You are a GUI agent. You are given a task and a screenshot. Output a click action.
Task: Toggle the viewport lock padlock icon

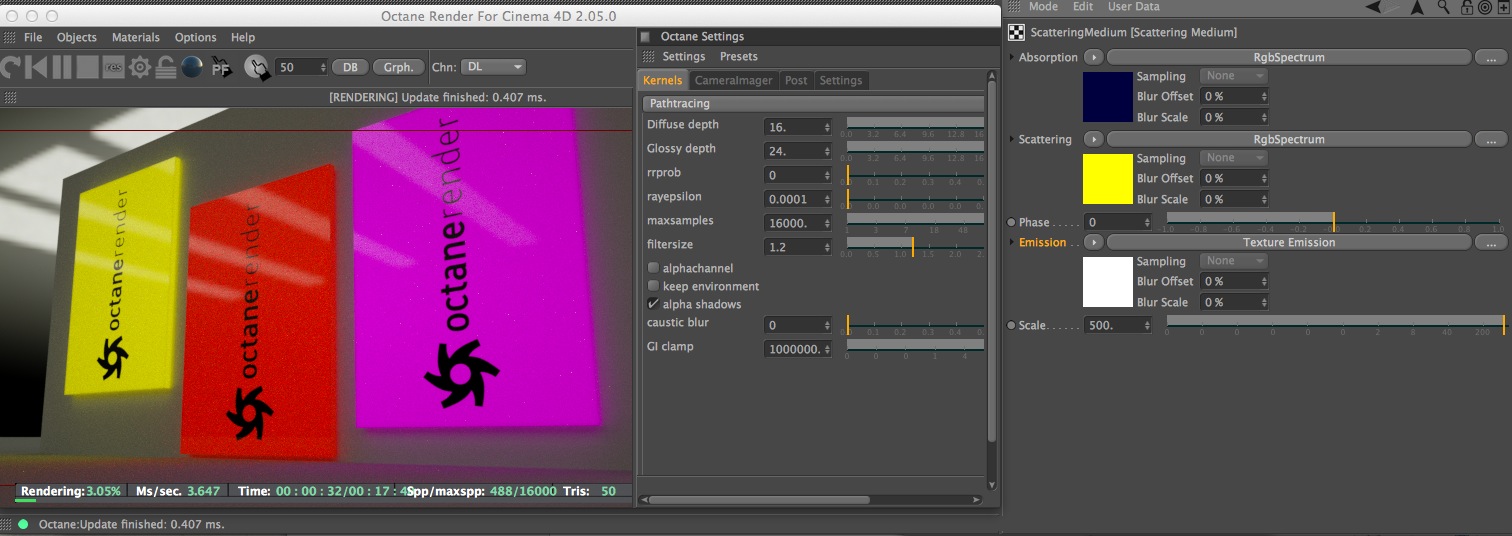[x=166, y=67]
